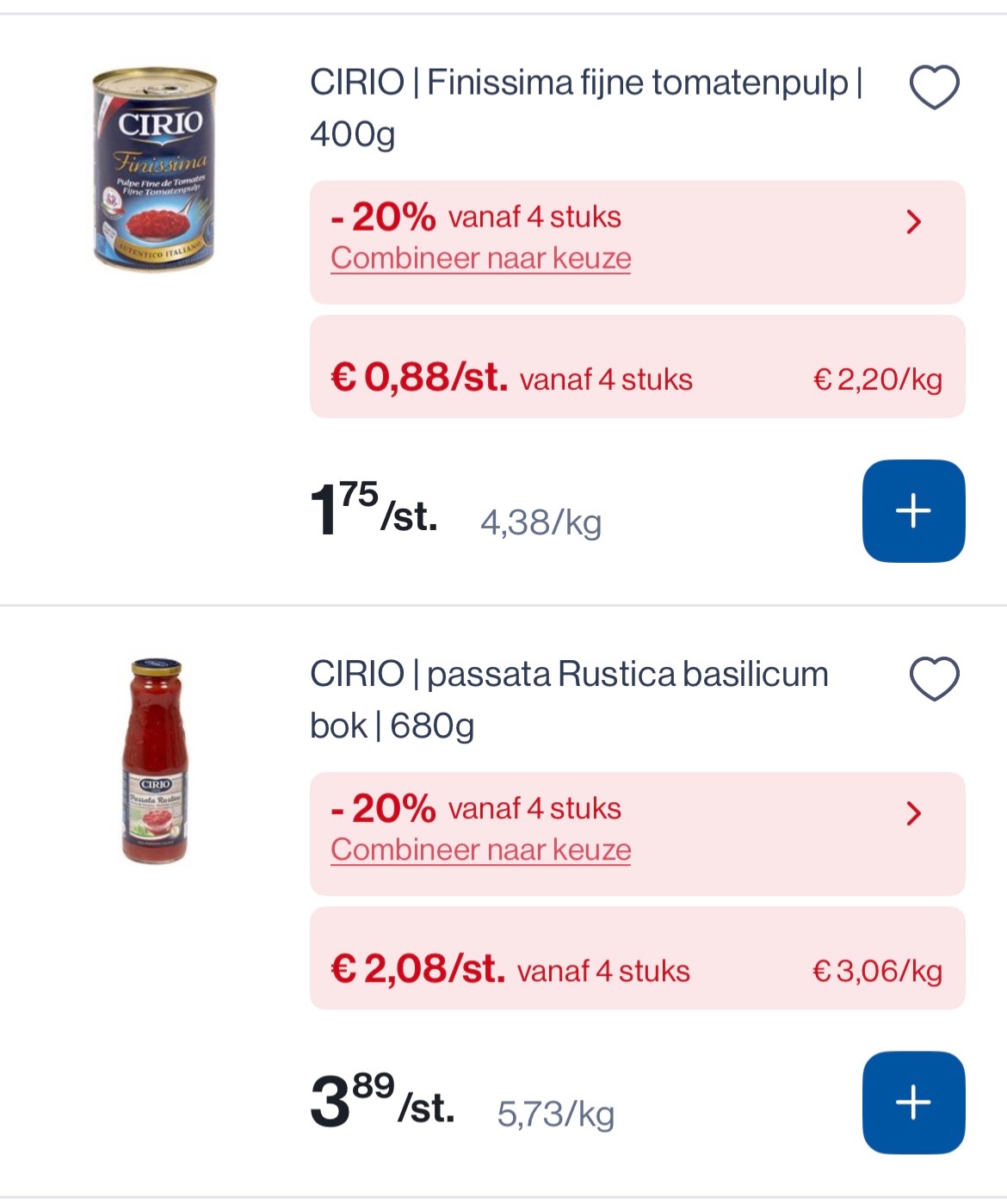
Task: Expand the Finissima -20% promo chevron
Action: pos(914,222)
